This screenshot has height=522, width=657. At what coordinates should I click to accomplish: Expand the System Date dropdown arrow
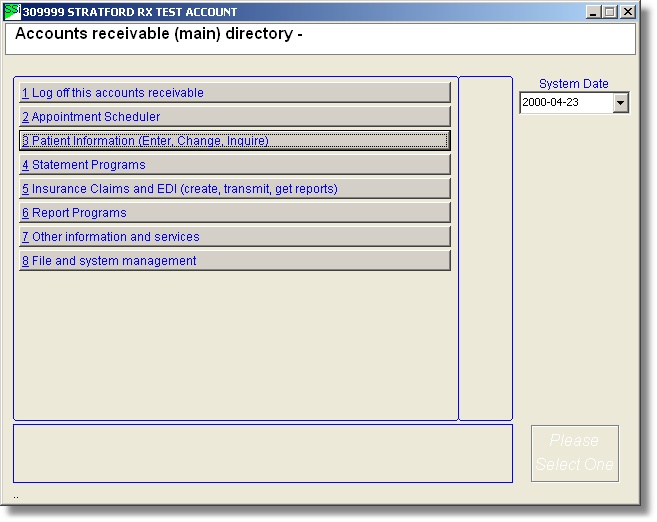[x=620, y=103]
